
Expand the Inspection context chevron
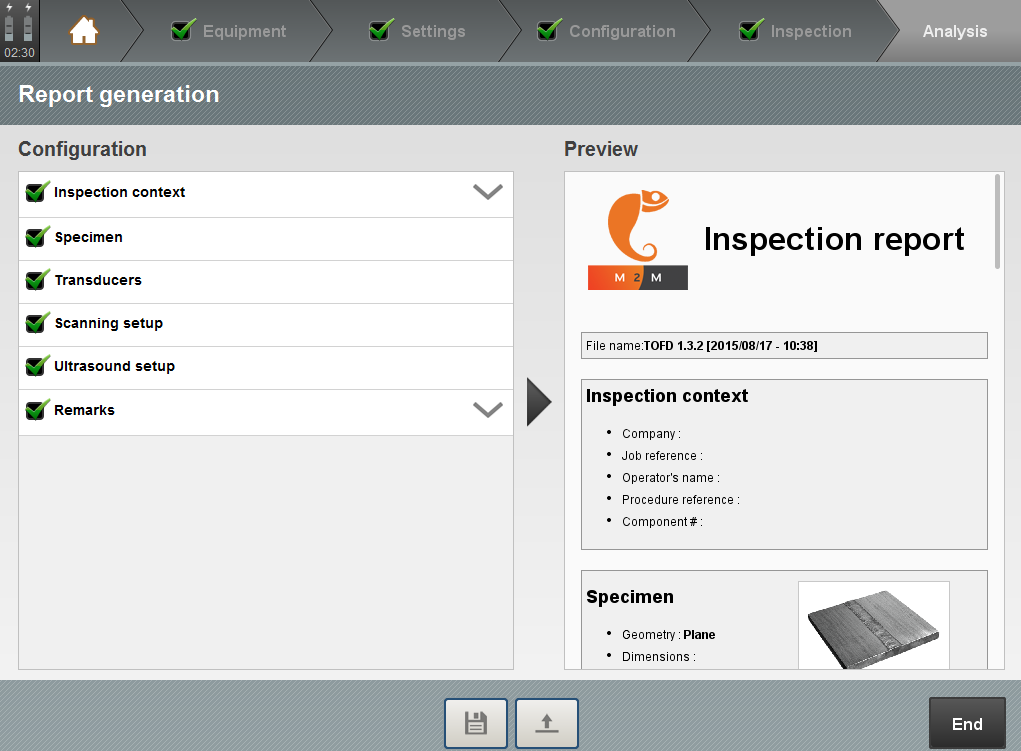487,192
